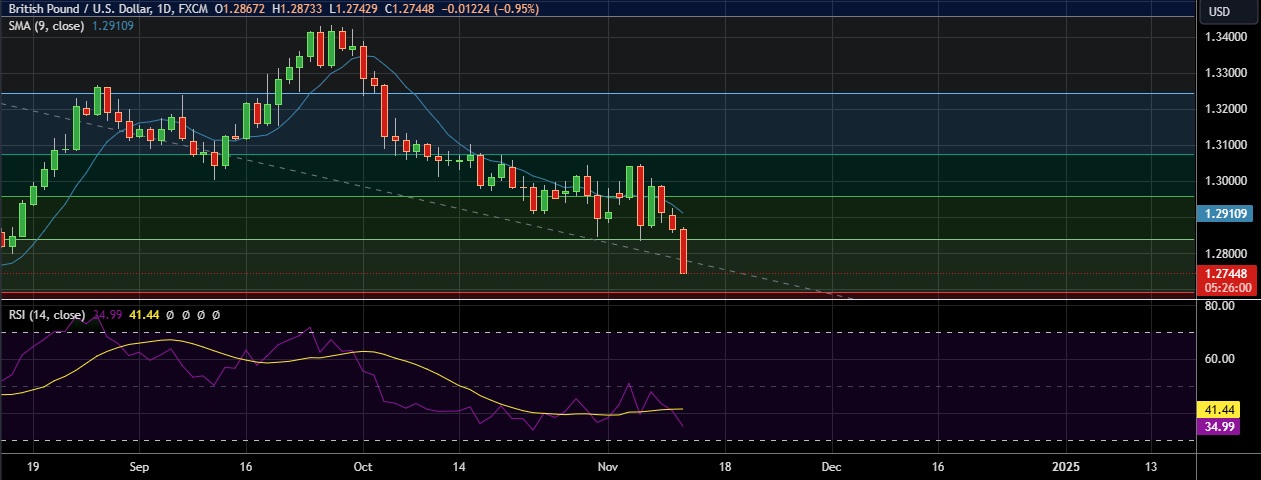Click the 80.00 RSI scale label

coord(1220,306)
